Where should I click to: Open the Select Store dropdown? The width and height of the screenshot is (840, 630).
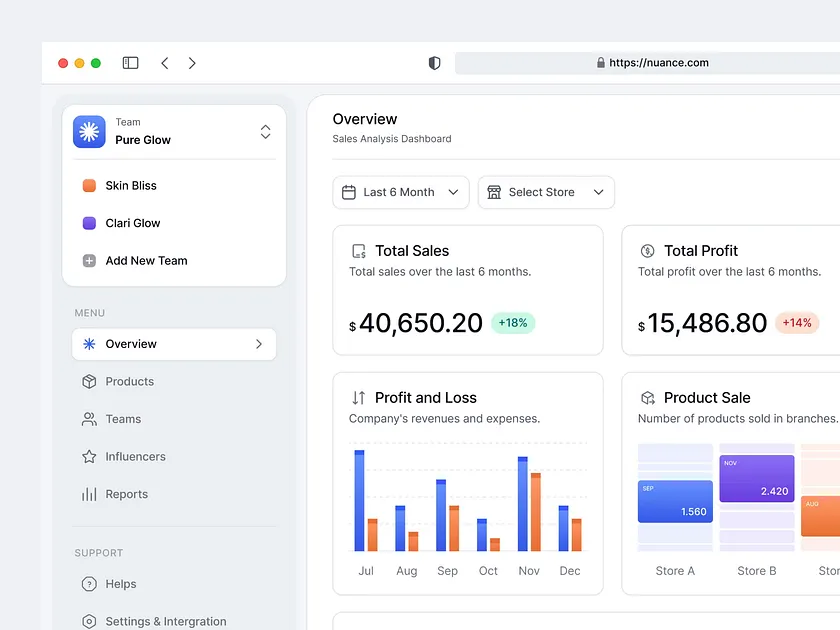click(546, 192)
